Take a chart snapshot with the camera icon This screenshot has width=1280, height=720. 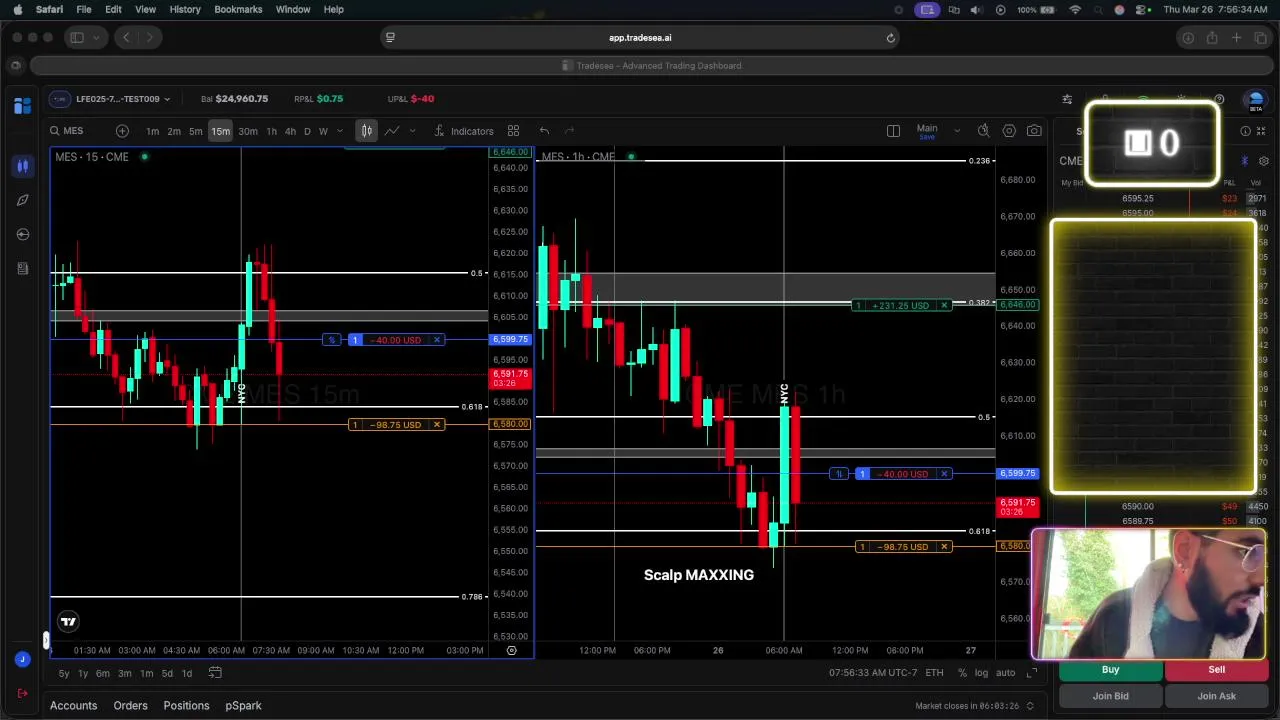click(x=1034, y=131)
